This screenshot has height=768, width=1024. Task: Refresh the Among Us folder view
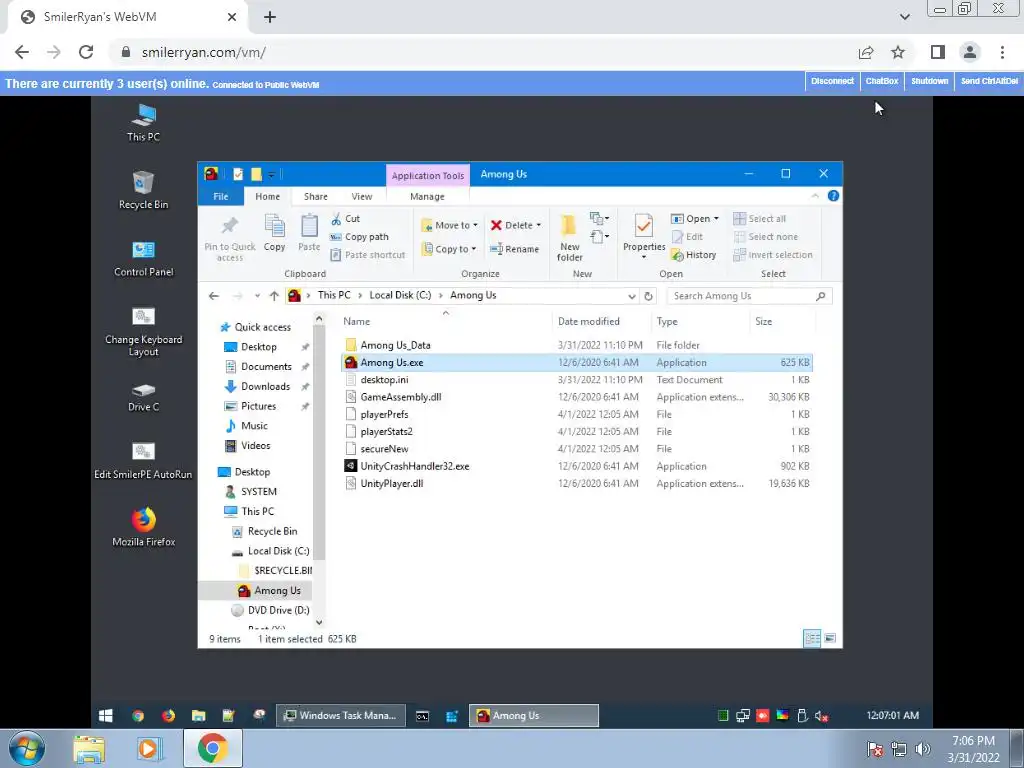pyautogui.click(x=648, y=296)
